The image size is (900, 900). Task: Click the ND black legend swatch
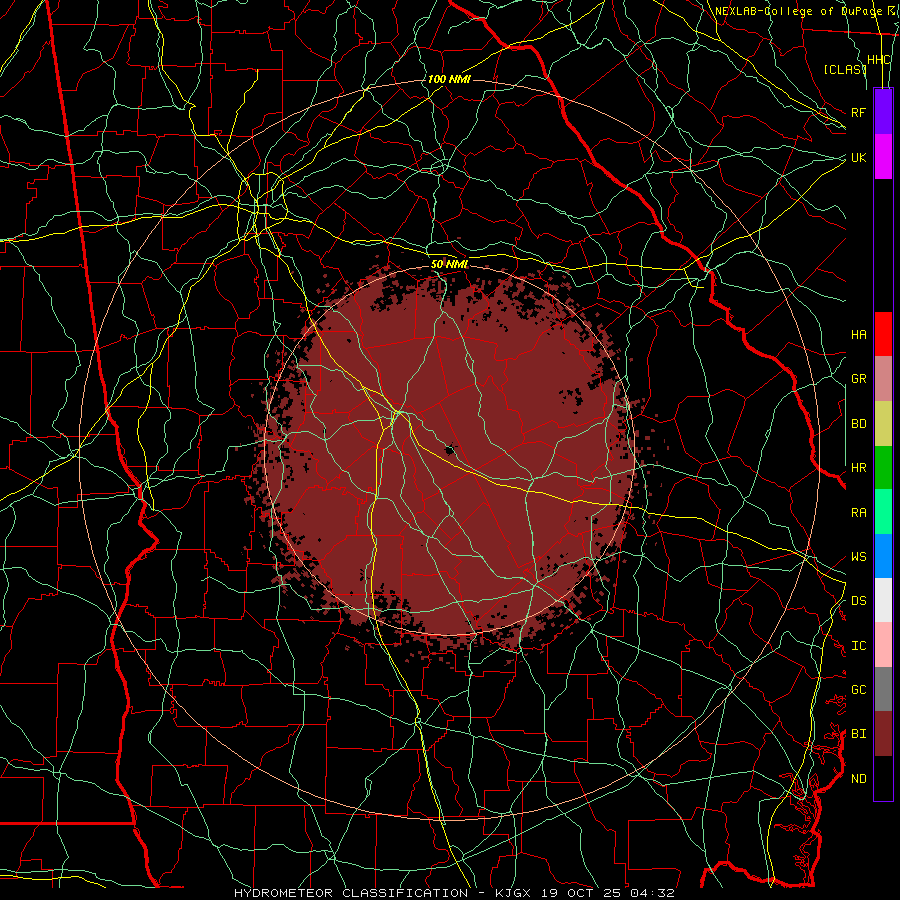[x=883, y=778]
